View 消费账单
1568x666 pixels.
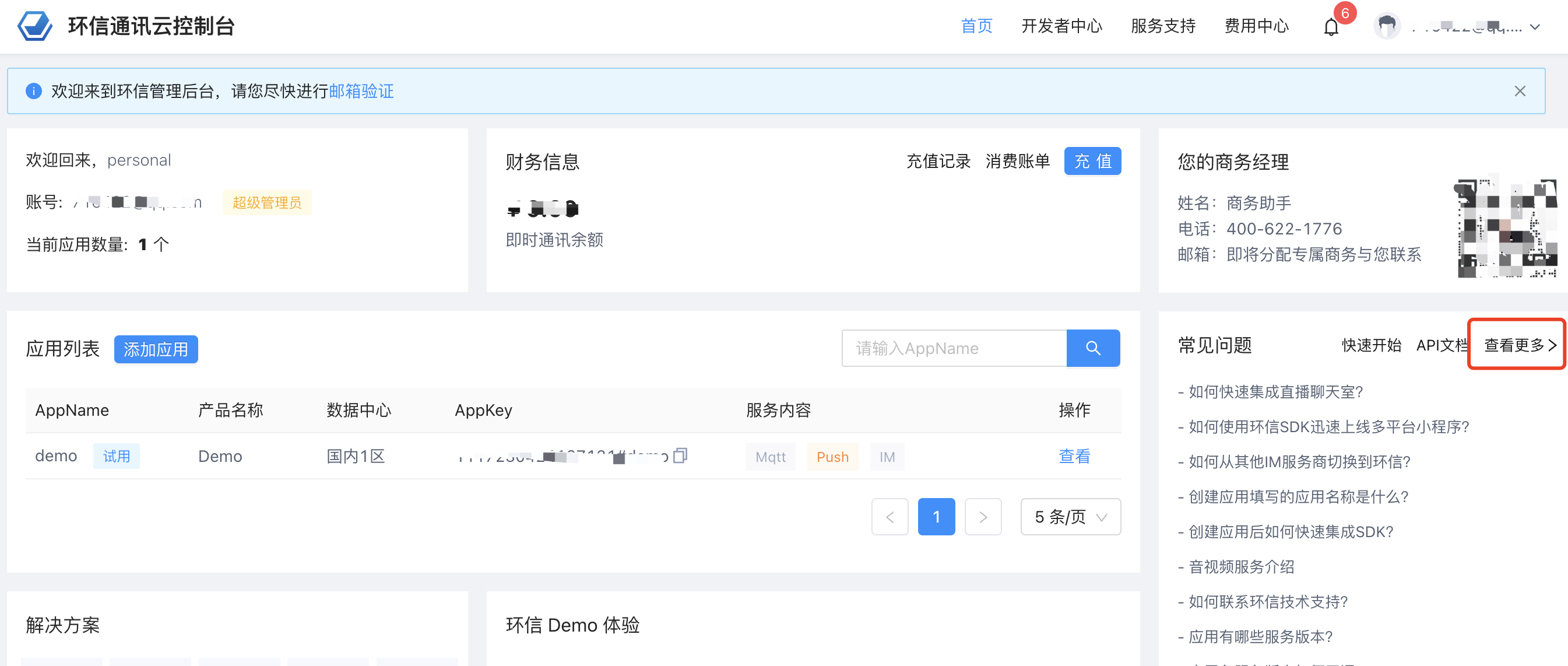pyautogui.click(x=1017, y=162)
